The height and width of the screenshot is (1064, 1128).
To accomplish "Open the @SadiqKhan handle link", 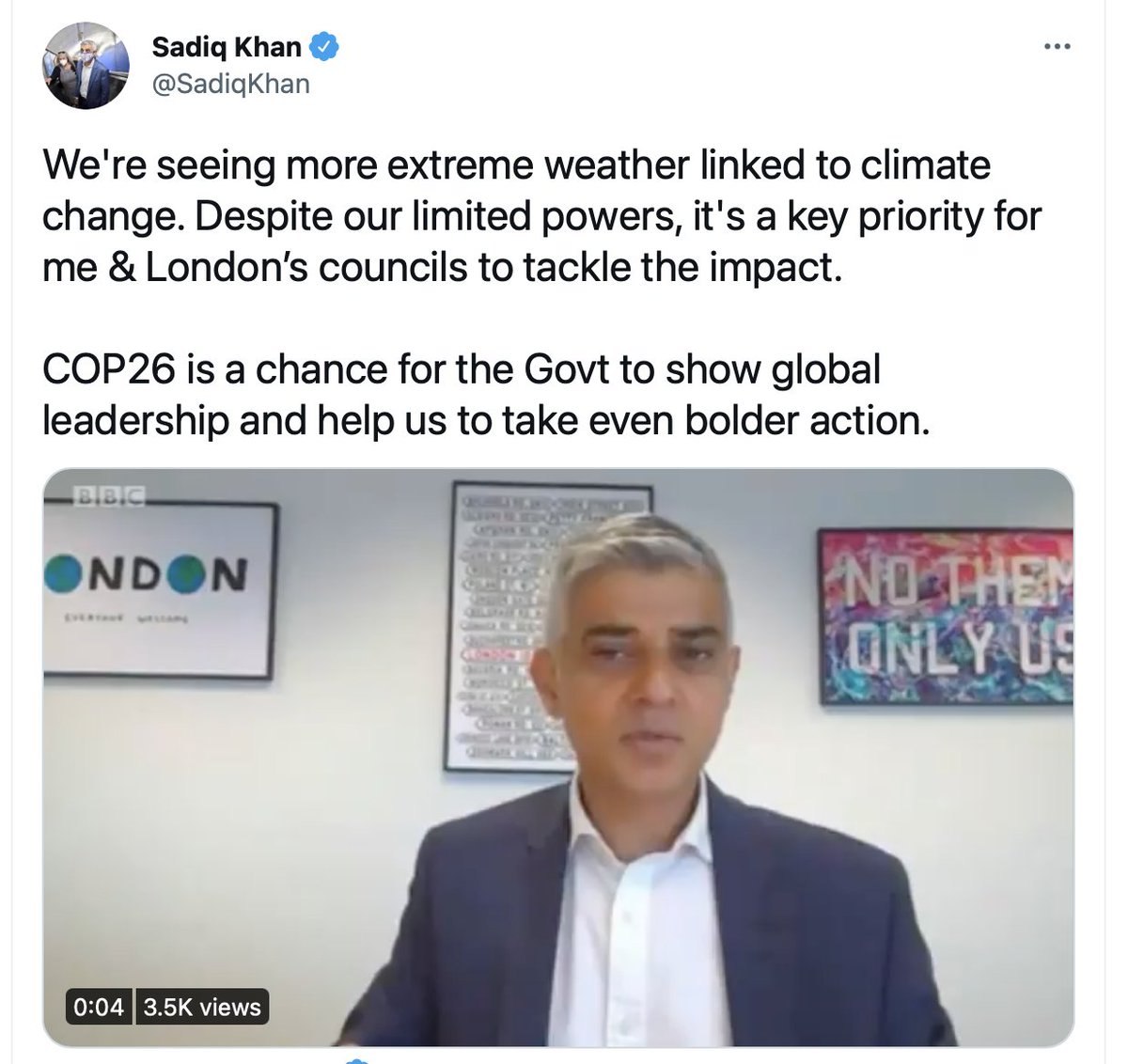I will [230, 84].
